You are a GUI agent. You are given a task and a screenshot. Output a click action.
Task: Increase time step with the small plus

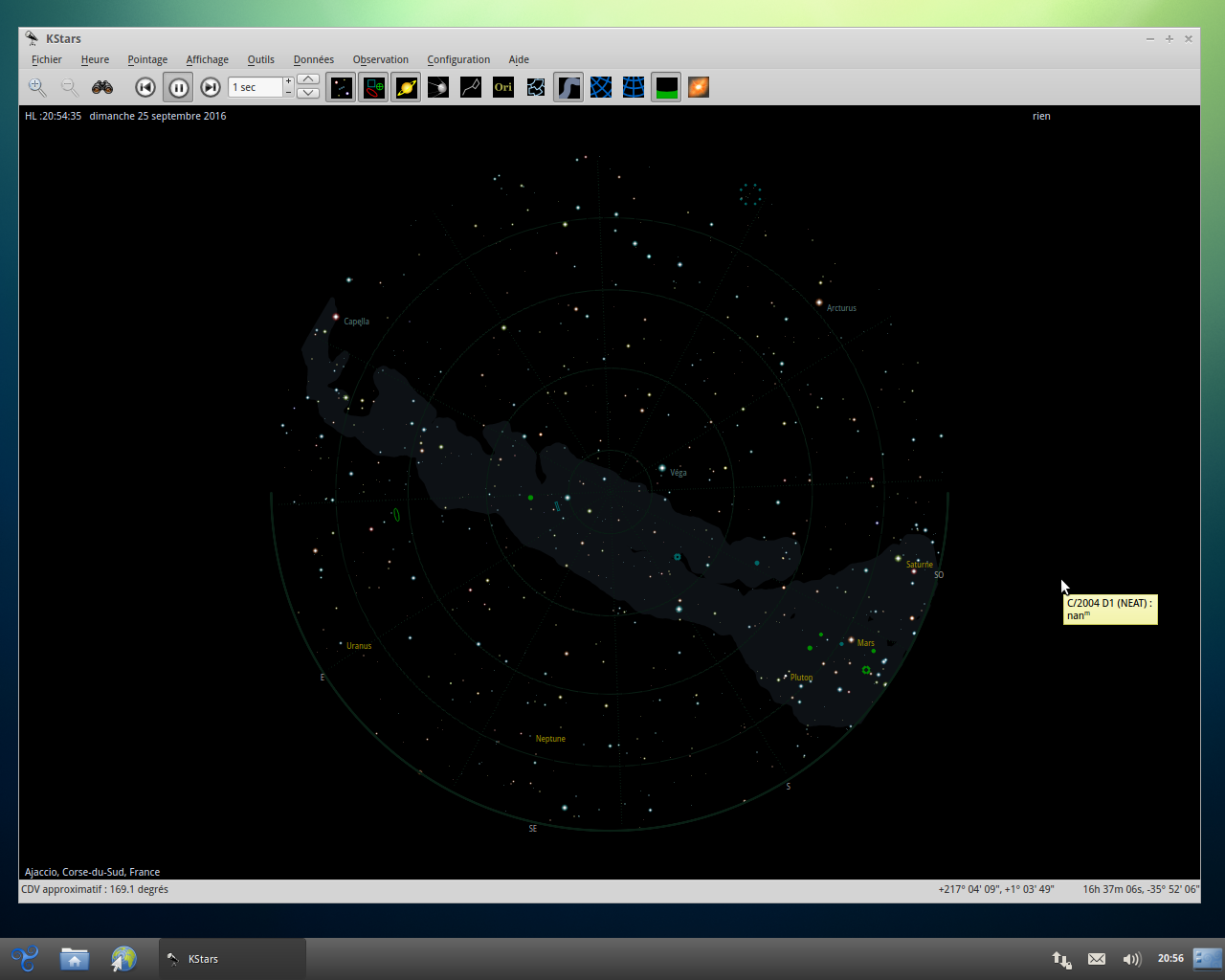[288, 81]
